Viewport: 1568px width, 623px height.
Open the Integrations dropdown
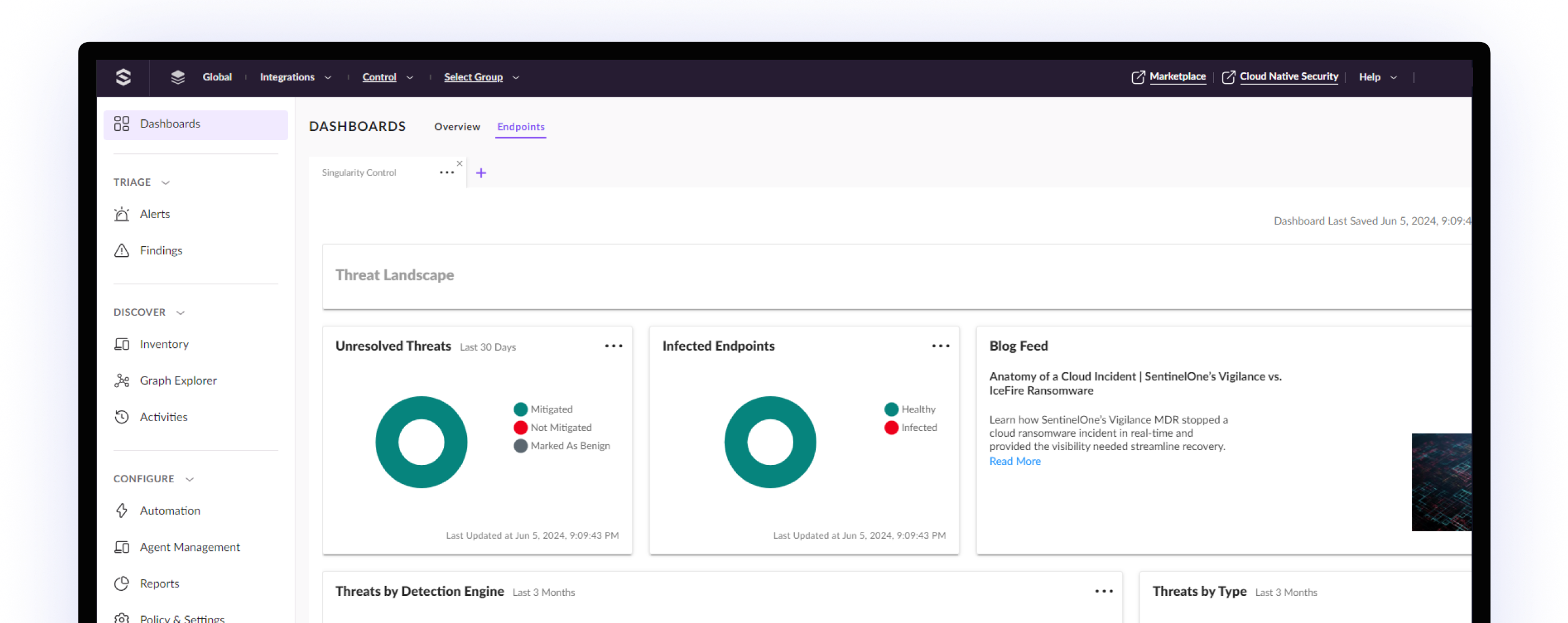point(295,77)
